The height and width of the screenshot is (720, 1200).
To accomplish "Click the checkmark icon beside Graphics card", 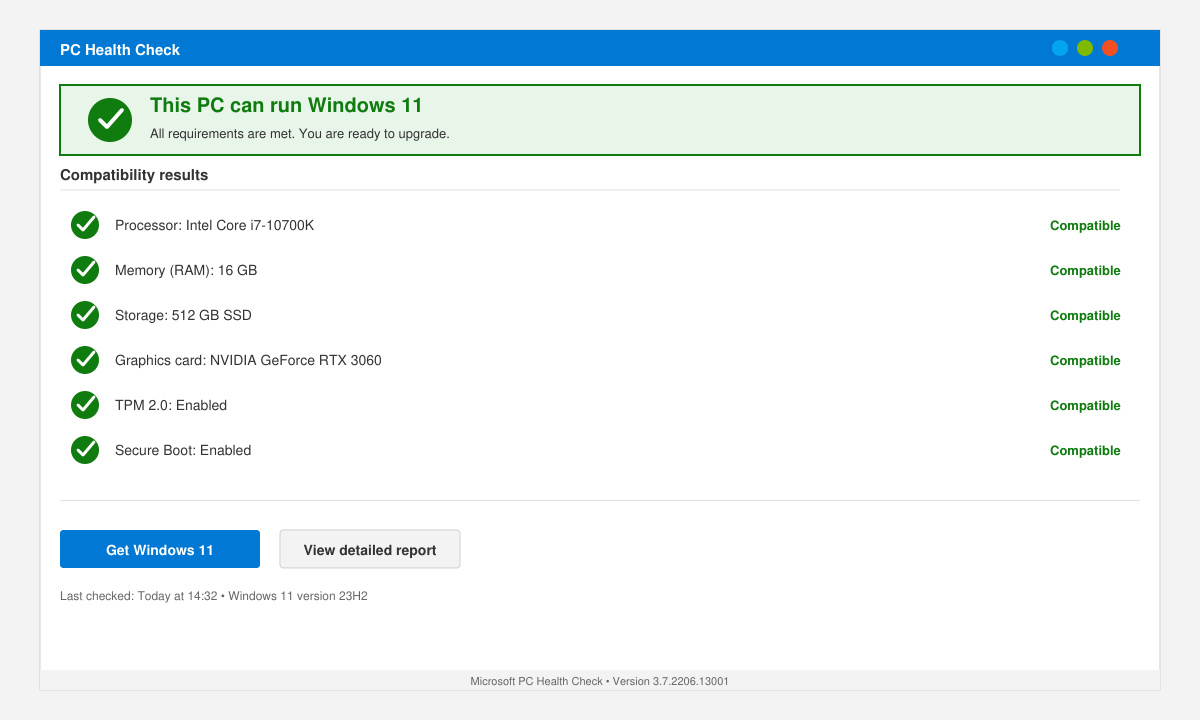I will pos(85,360).
